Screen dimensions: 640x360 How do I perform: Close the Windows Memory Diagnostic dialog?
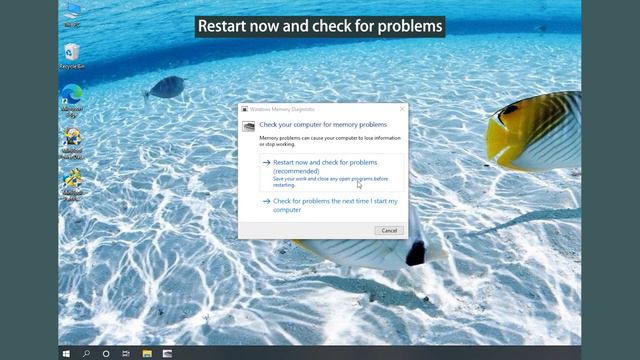tap(402, 109)
